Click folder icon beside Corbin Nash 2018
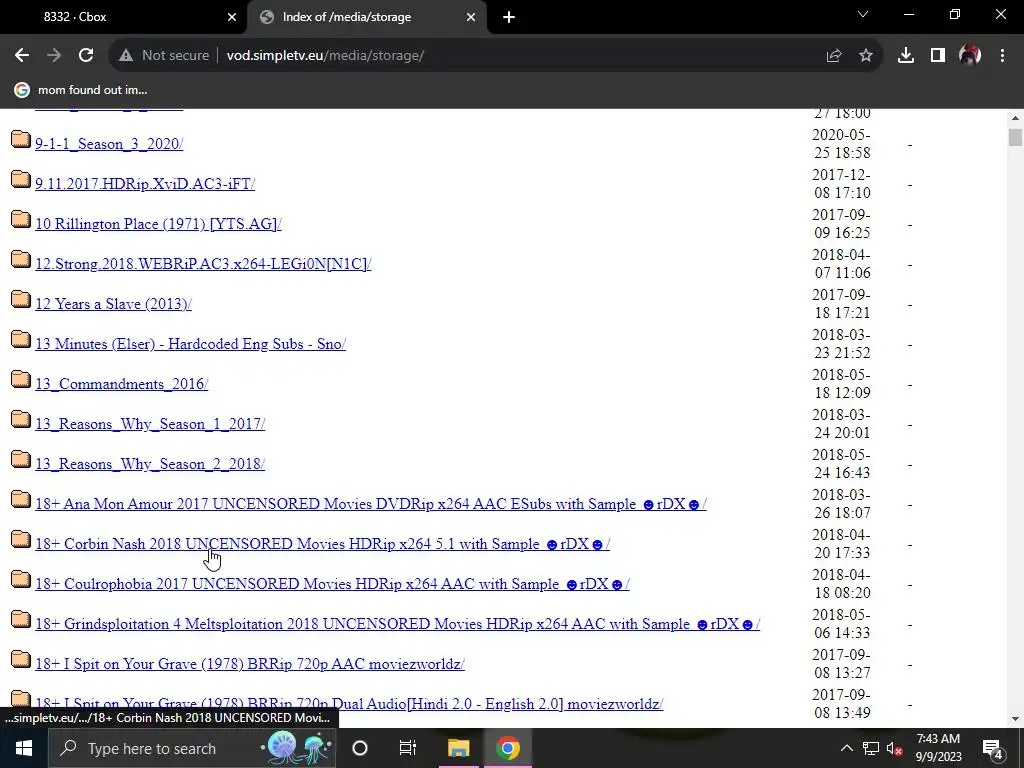This screenshot has height=768, width=1024. point(21,539)
